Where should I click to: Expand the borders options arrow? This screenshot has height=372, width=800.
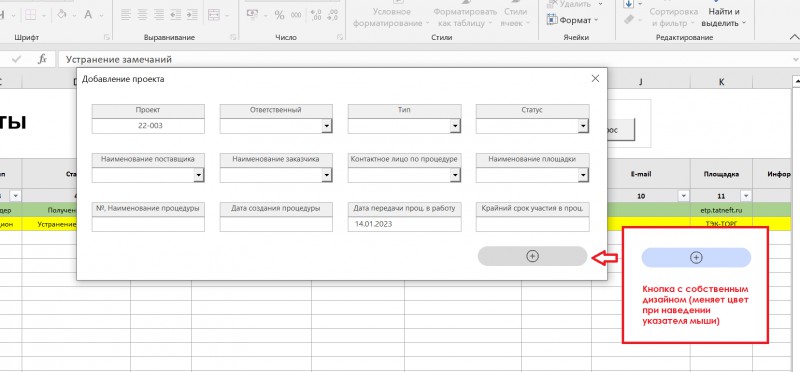point(43,15)
